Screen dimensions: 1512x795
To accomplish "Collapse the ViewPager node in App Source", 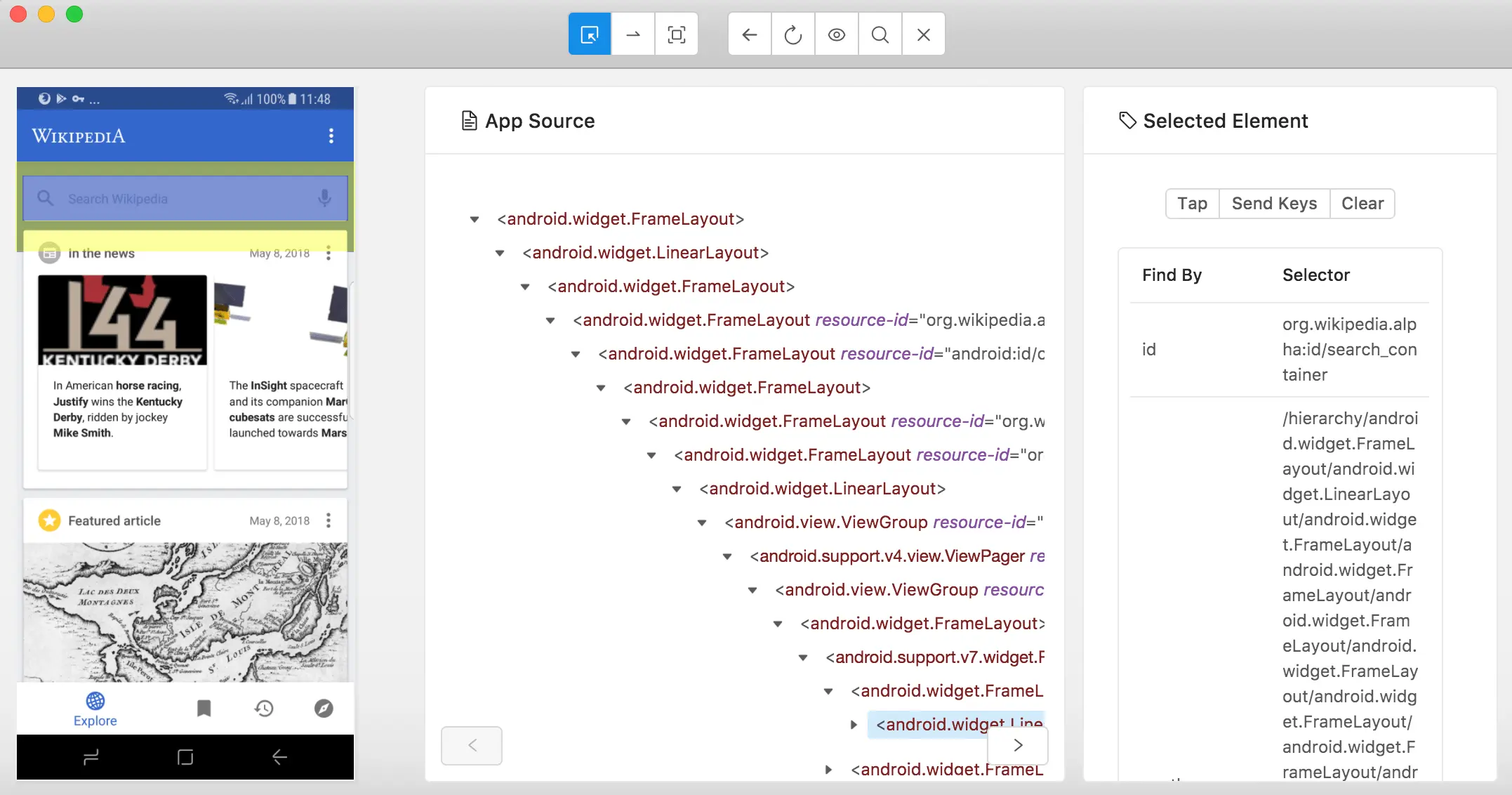I will click(727, 556).
